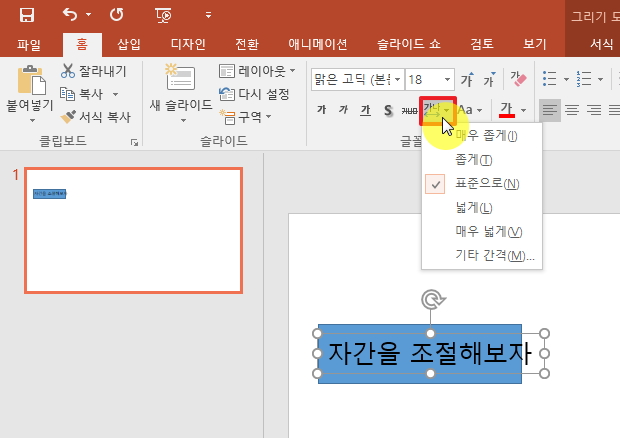Undo the last action
Screen dimensions: 620x438
tap(70, 15)
